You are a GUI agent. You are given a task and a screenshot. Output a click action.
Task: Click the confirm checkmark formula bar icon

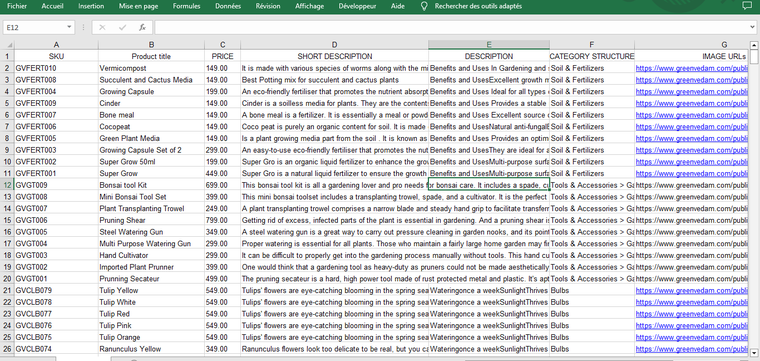(x=122, y=28)
